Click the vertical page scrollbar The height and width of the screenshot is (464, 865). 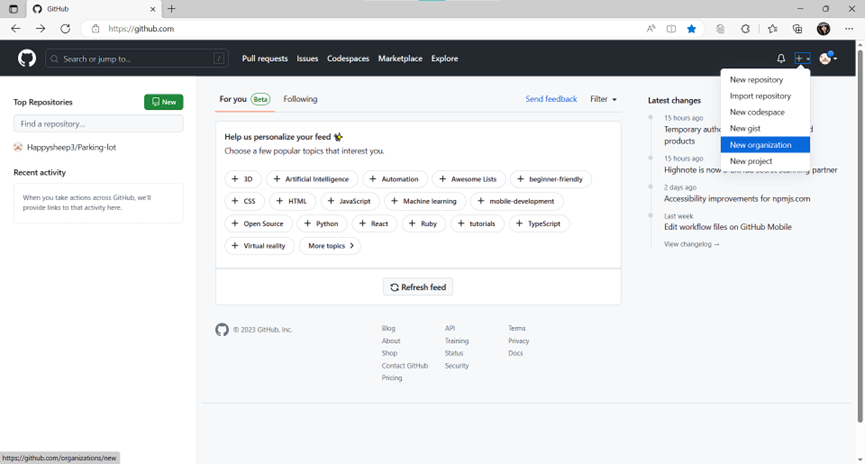(859, 237)
